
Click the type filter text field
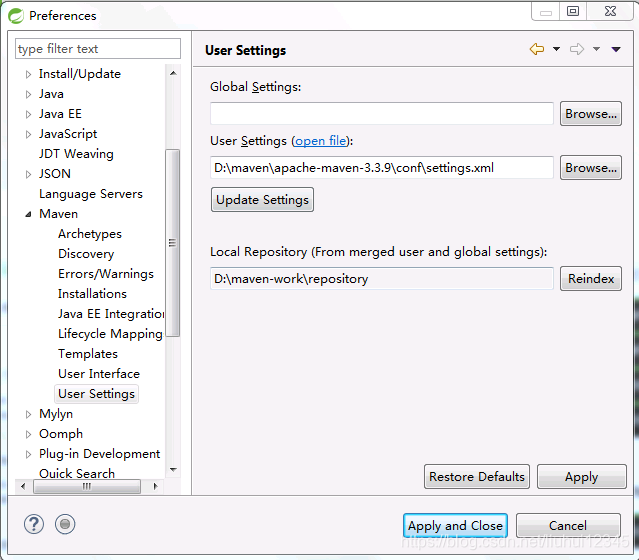pos(98,49)
